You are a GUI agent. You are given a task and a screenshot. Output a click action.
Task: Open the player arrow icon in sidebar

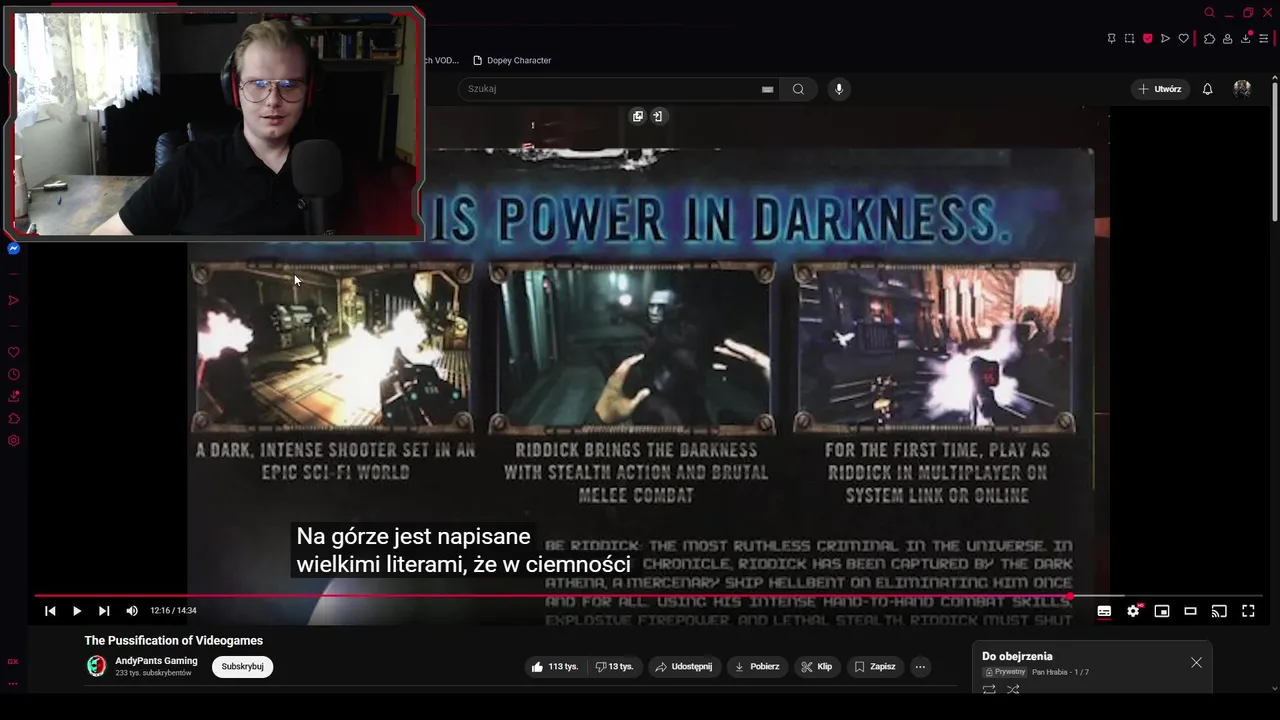14,300
